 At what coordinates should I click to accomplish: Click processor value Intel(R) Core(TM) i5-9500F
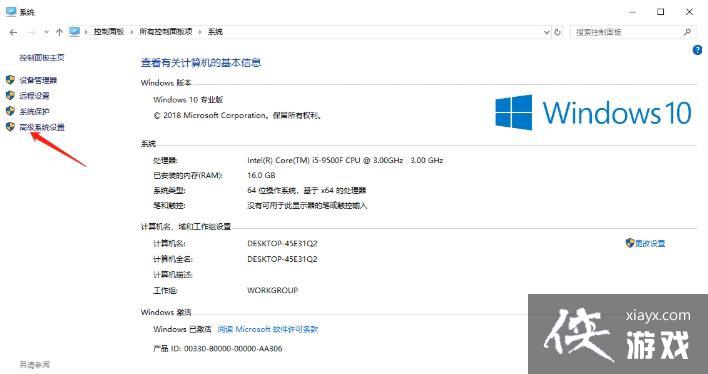(345, 160)
